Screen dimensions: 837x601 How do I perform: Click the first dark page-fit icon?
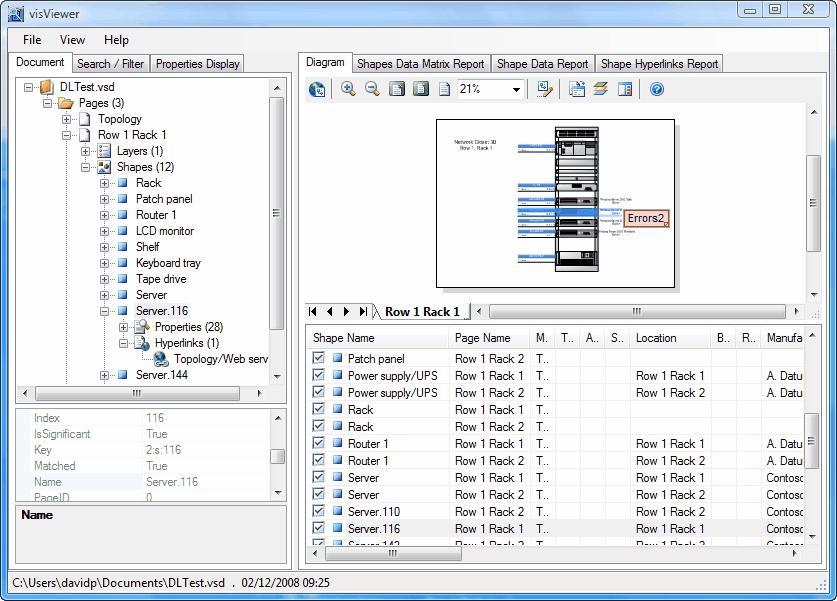(x=397, y=89)
